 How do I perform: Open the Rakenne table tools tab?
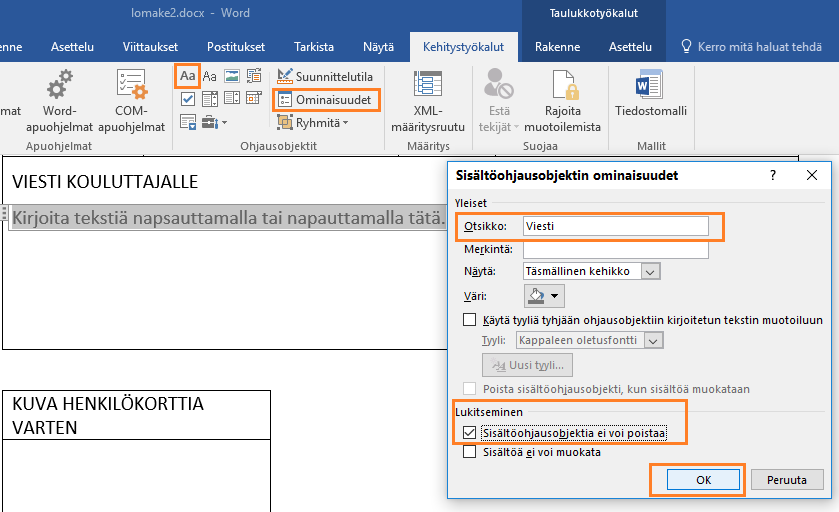558,47
